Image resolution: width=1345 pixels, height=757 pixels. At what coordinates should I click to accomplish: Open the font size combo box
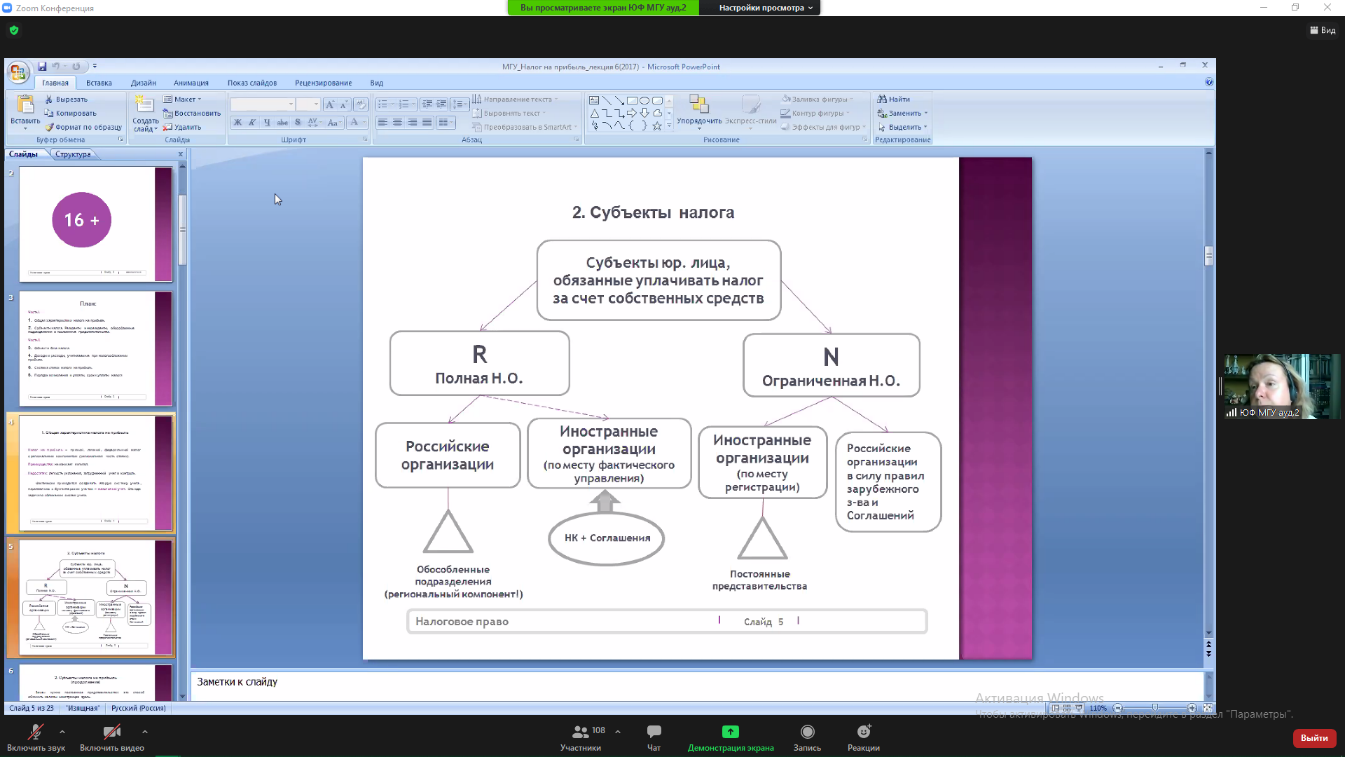coord(309,104)
